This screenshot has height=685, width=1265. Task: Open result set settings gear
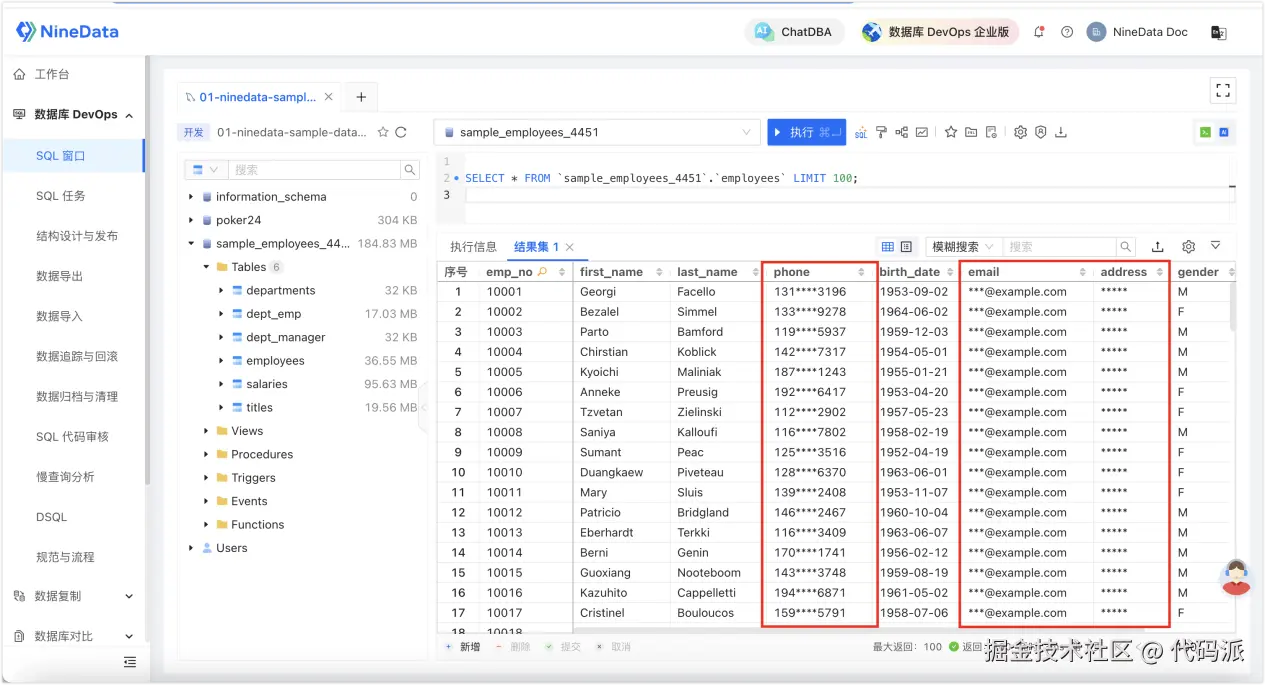tap(1189, 247)
